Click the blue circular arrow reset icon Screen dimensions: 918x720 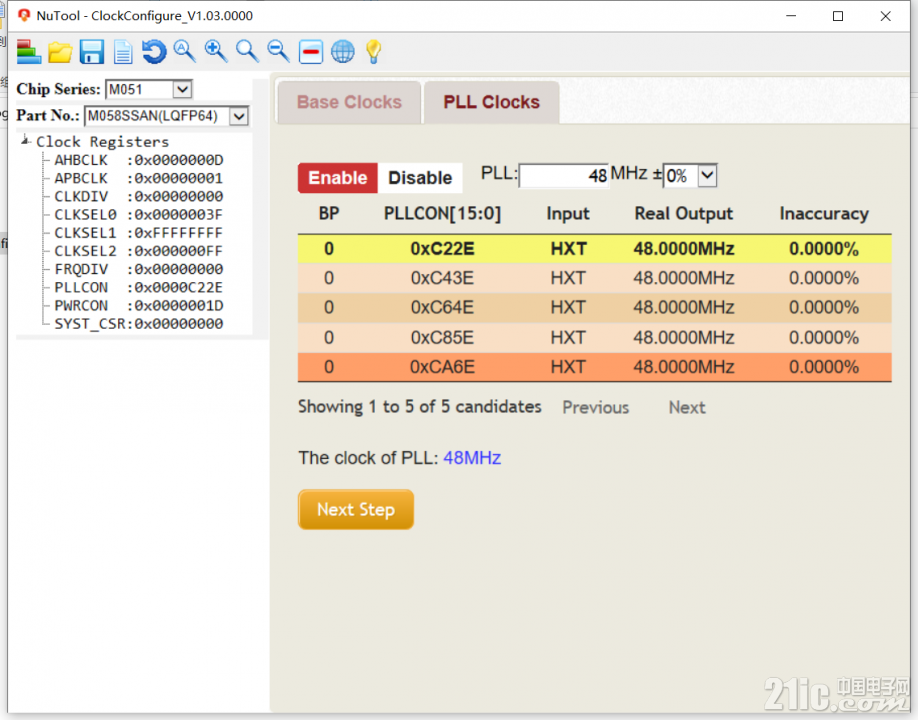pos(154,52)
